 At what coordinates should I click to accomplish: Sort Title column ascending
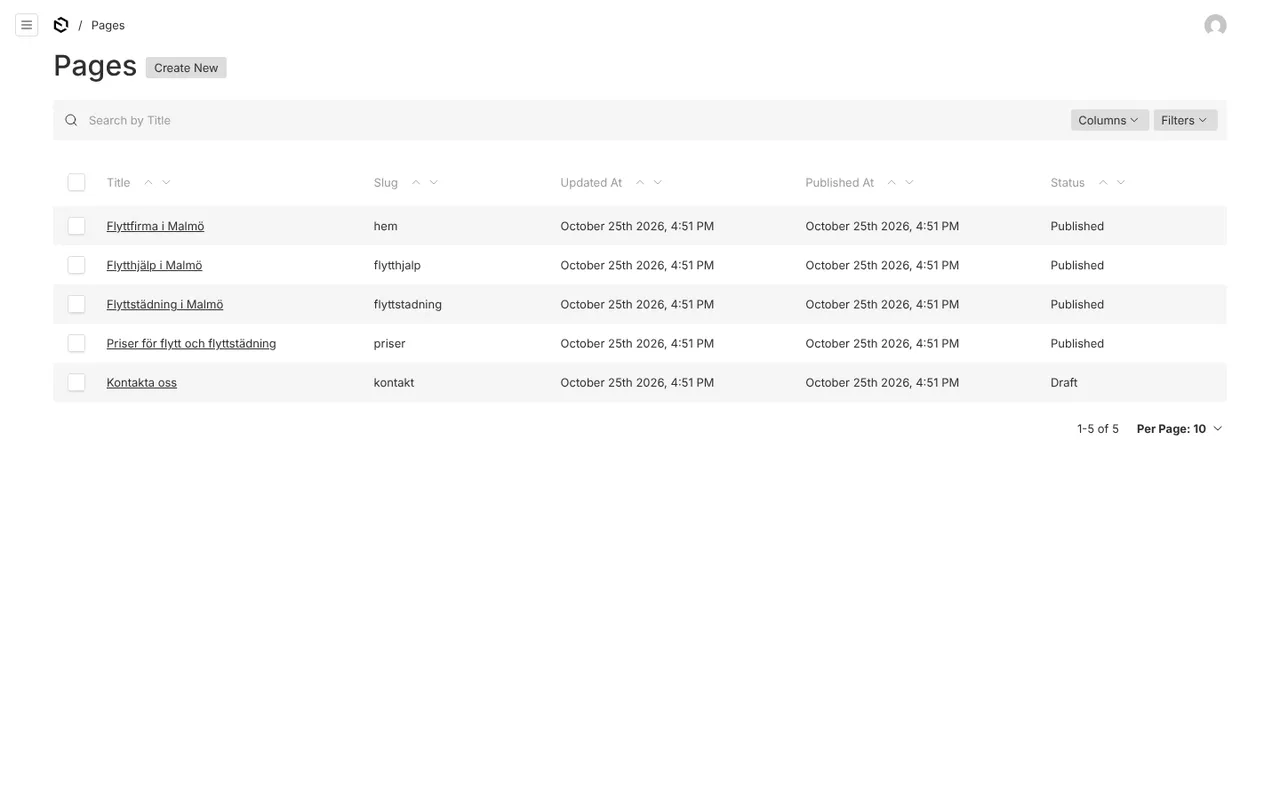click(148, 182)
